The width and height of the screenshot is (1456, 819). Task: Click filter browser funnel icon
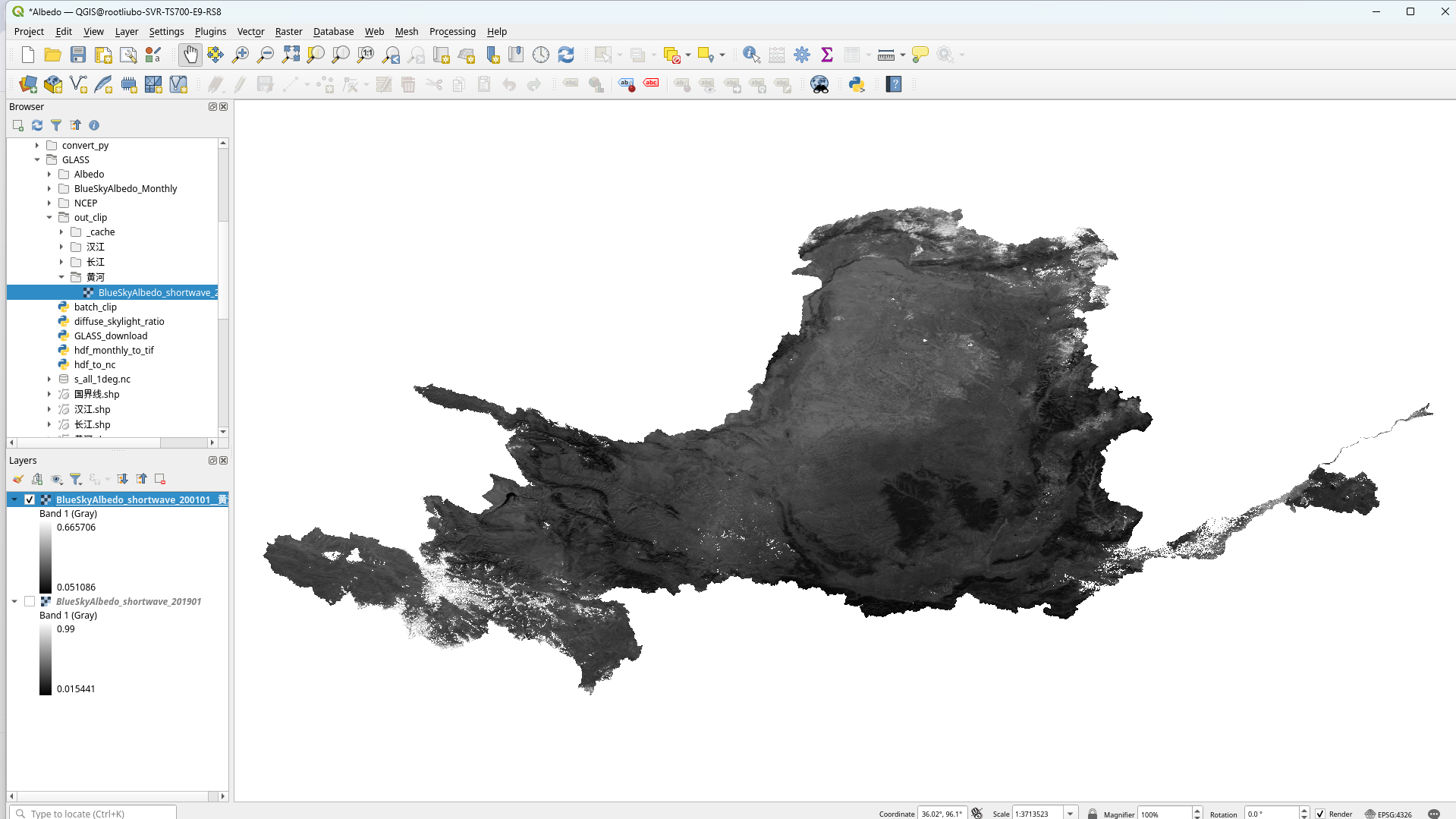[x=56, y=125]
